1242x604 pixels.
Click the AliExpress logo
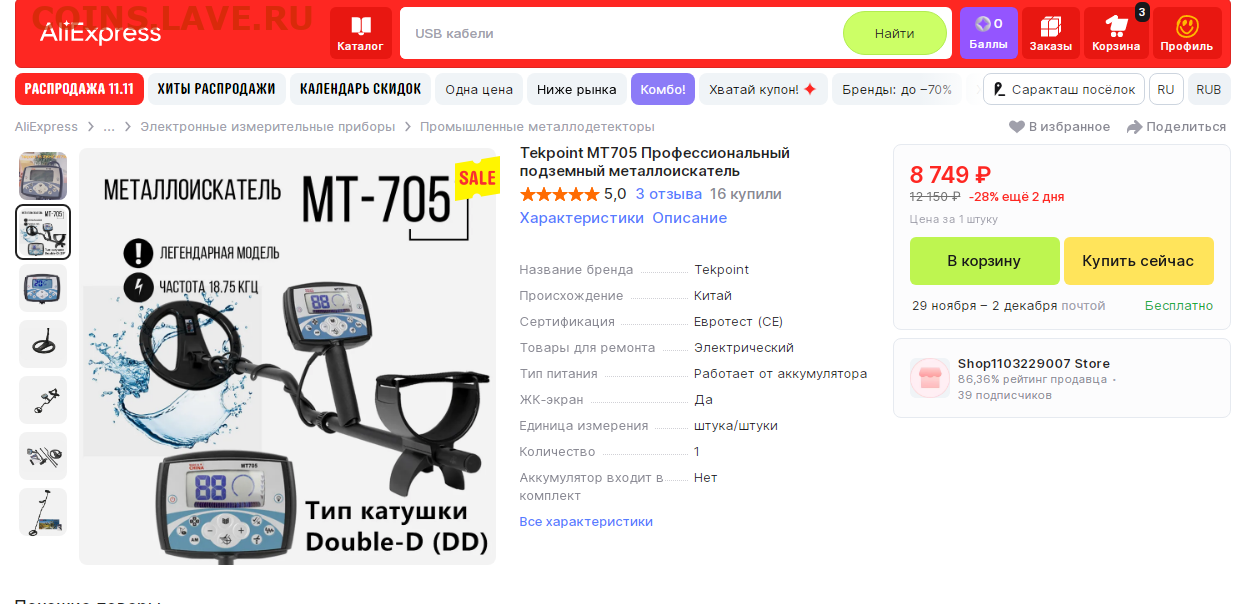click(100, 33)
